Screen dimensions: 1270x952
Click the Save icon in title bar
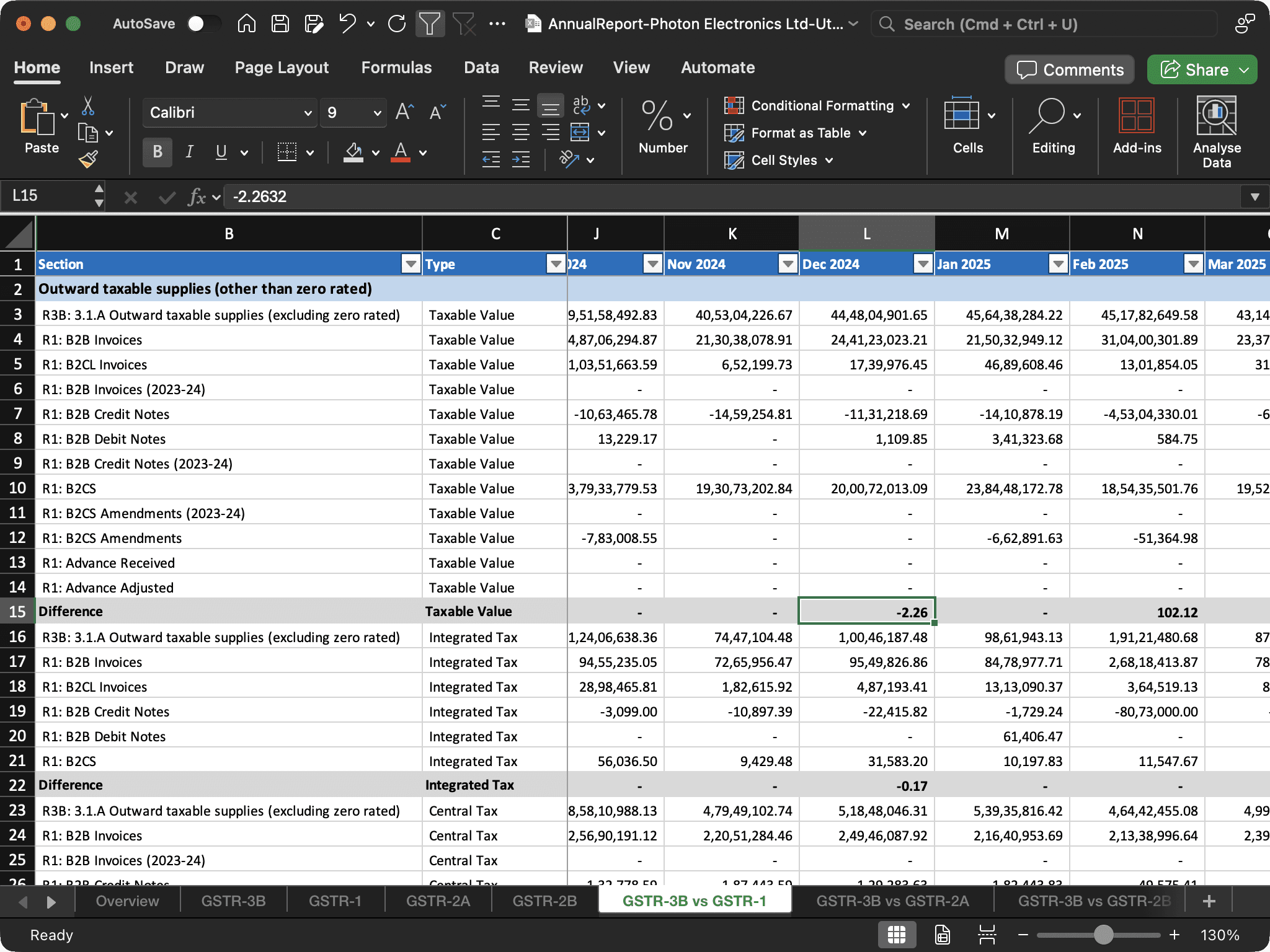[x=280, y=24]
